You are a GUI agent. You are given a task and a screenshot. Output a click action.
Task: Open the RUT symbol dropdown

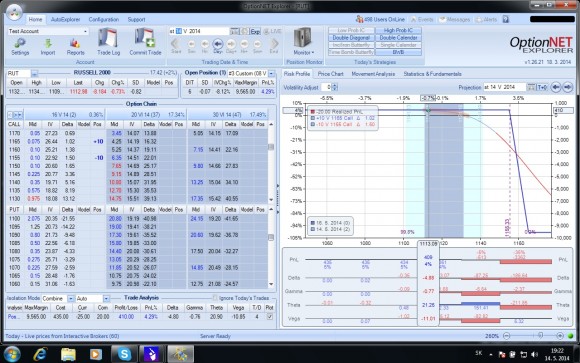[34, 73]
